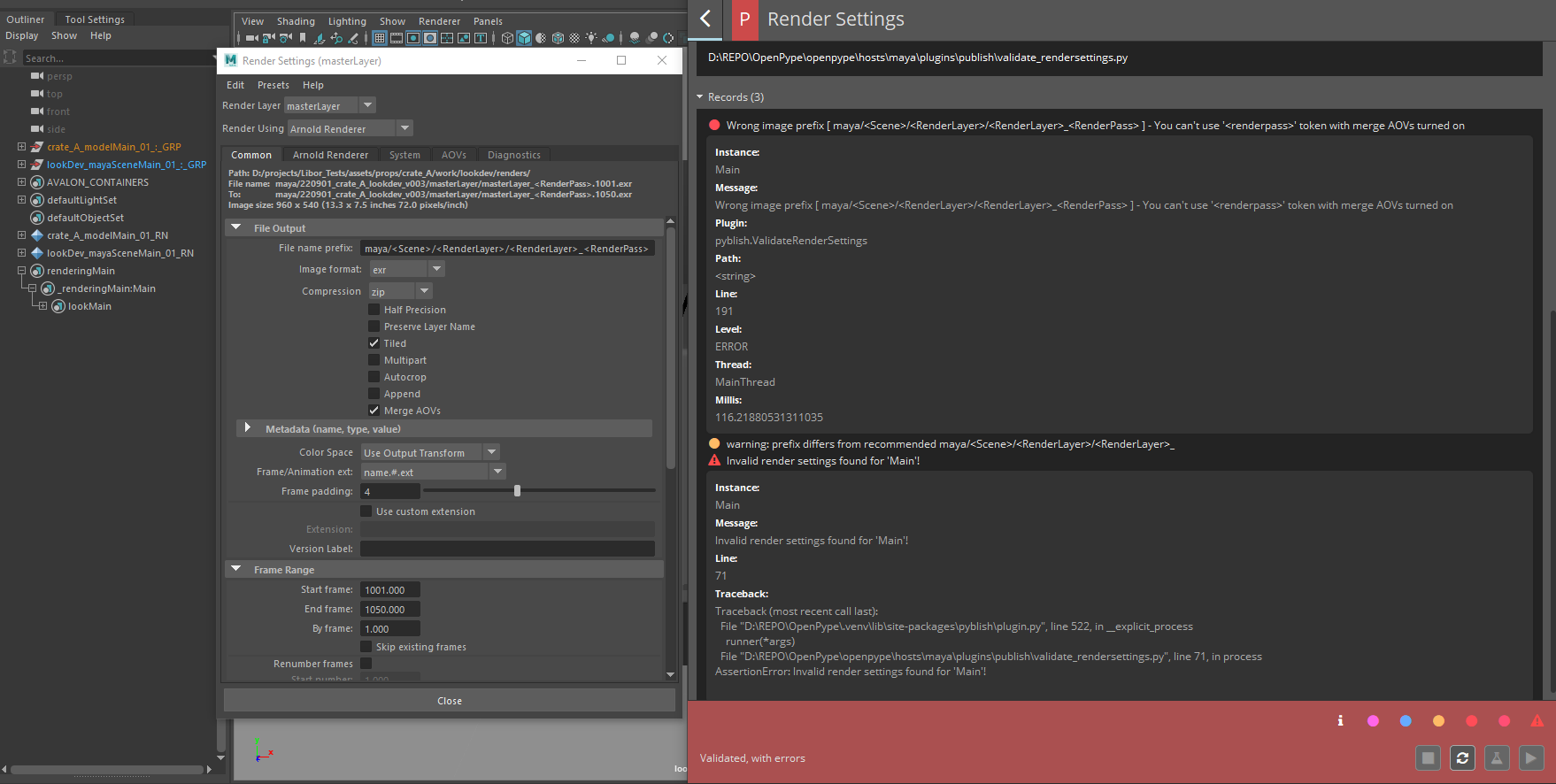Enable Preserve Layer Name checkbox

click(x=374, y=327)
